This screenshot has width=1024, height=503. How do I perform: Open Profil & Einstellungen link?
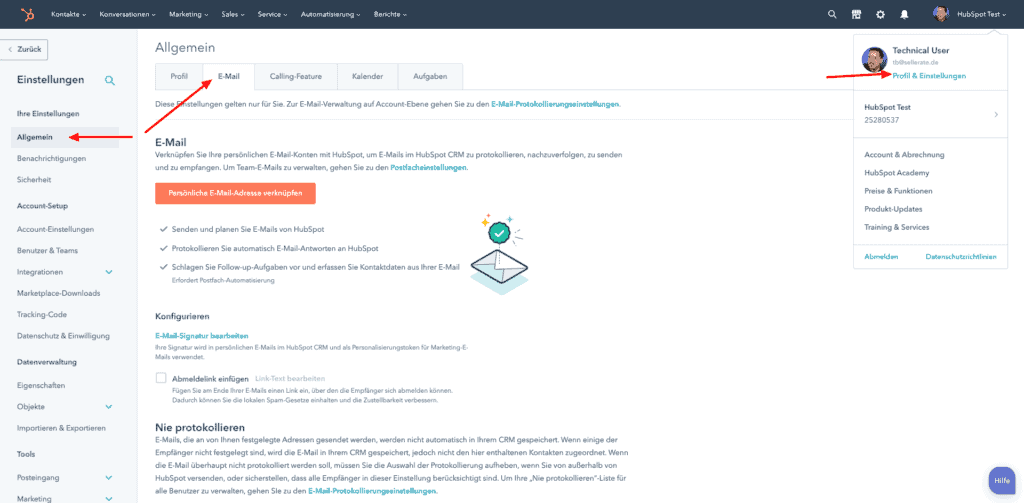click(x=929, y=76)
